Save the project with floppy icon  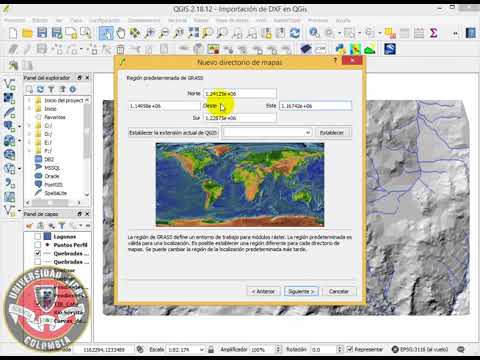42,33
